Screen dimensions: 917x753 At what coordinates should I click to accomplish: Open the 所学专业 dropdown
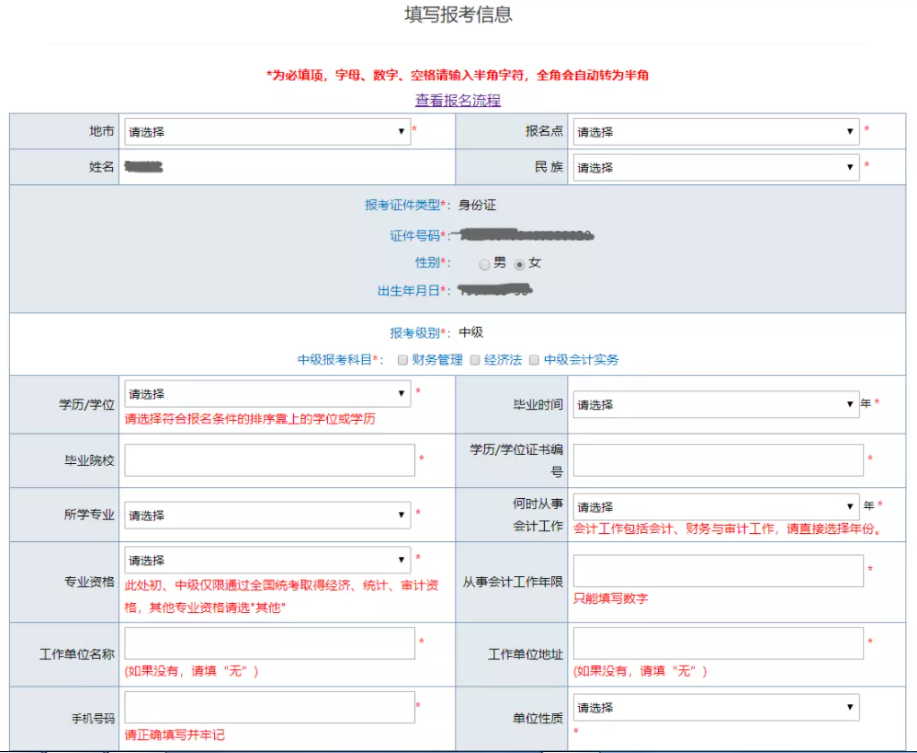(266, 516)
